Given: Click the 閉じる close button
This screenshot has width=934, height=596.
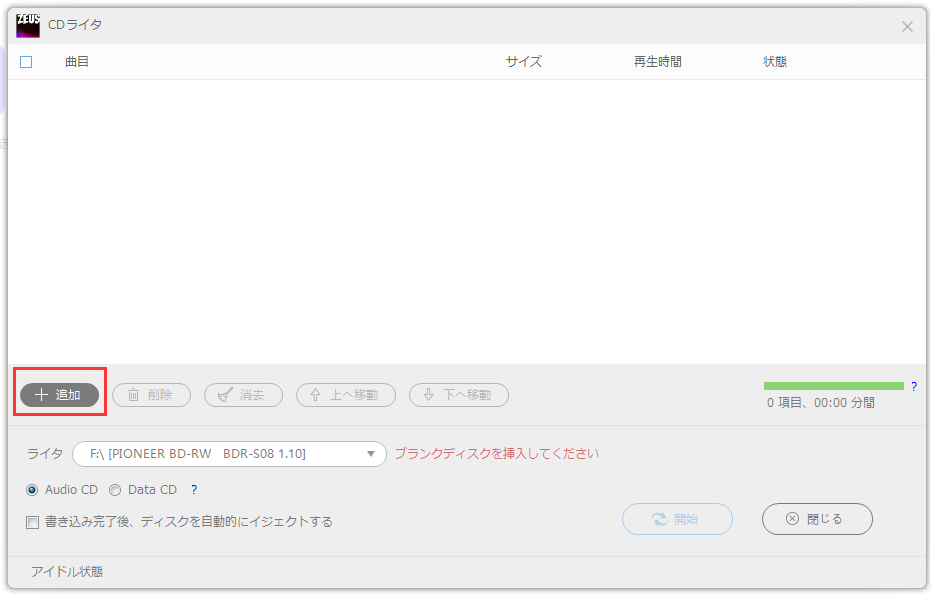Looking at the screenshot, I should pyautogui.click(x=817, y=519).
